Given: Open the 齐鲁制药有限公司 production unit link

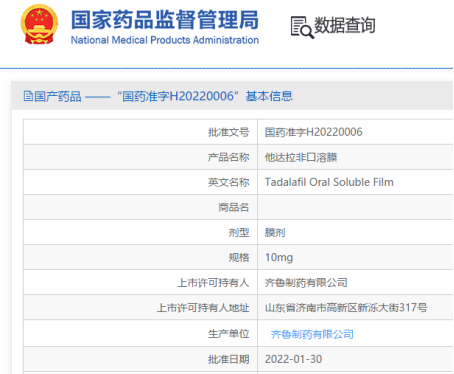Looking at the screenshot, I should click(312, 334).
